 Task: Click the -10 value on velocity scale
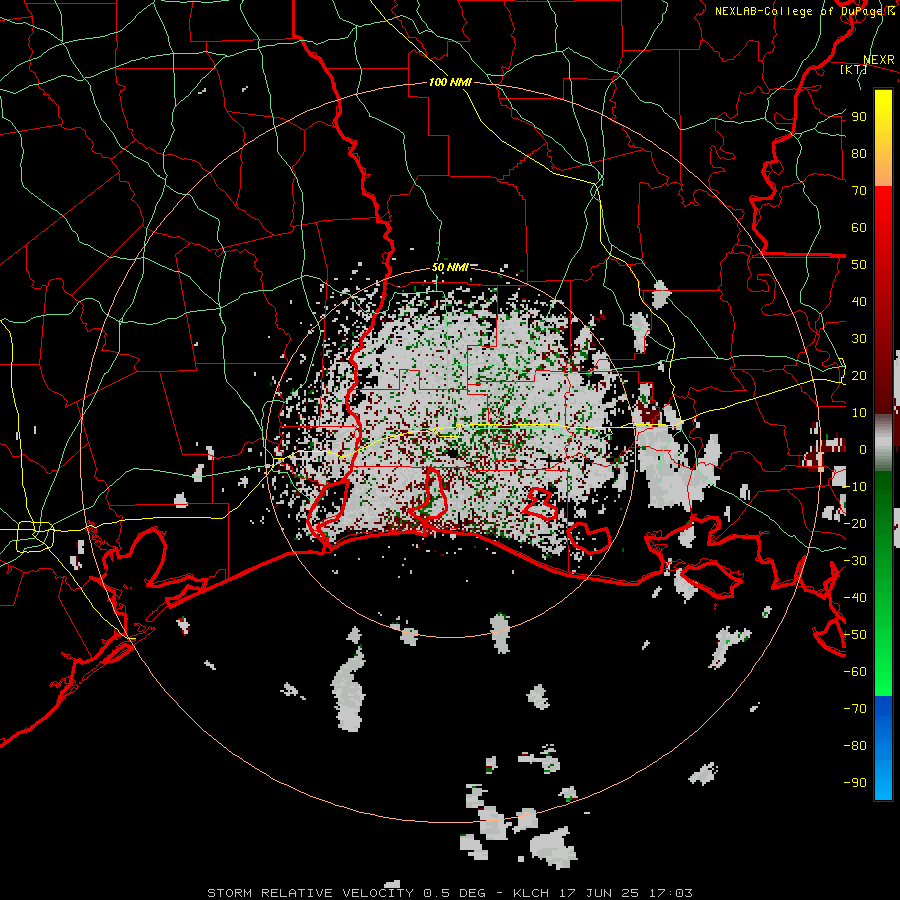click(855, 487)
